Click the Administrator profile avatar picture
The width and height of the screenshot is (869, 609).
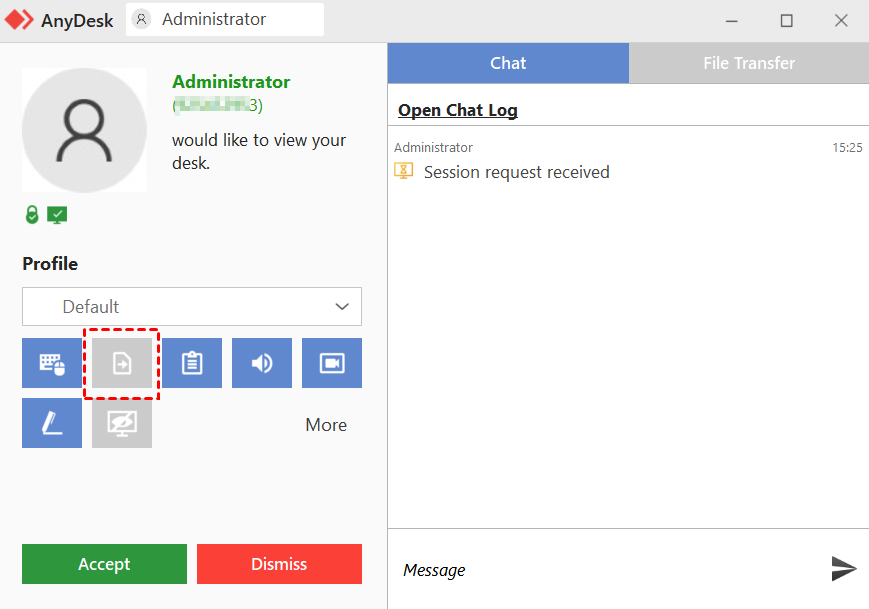84,130
